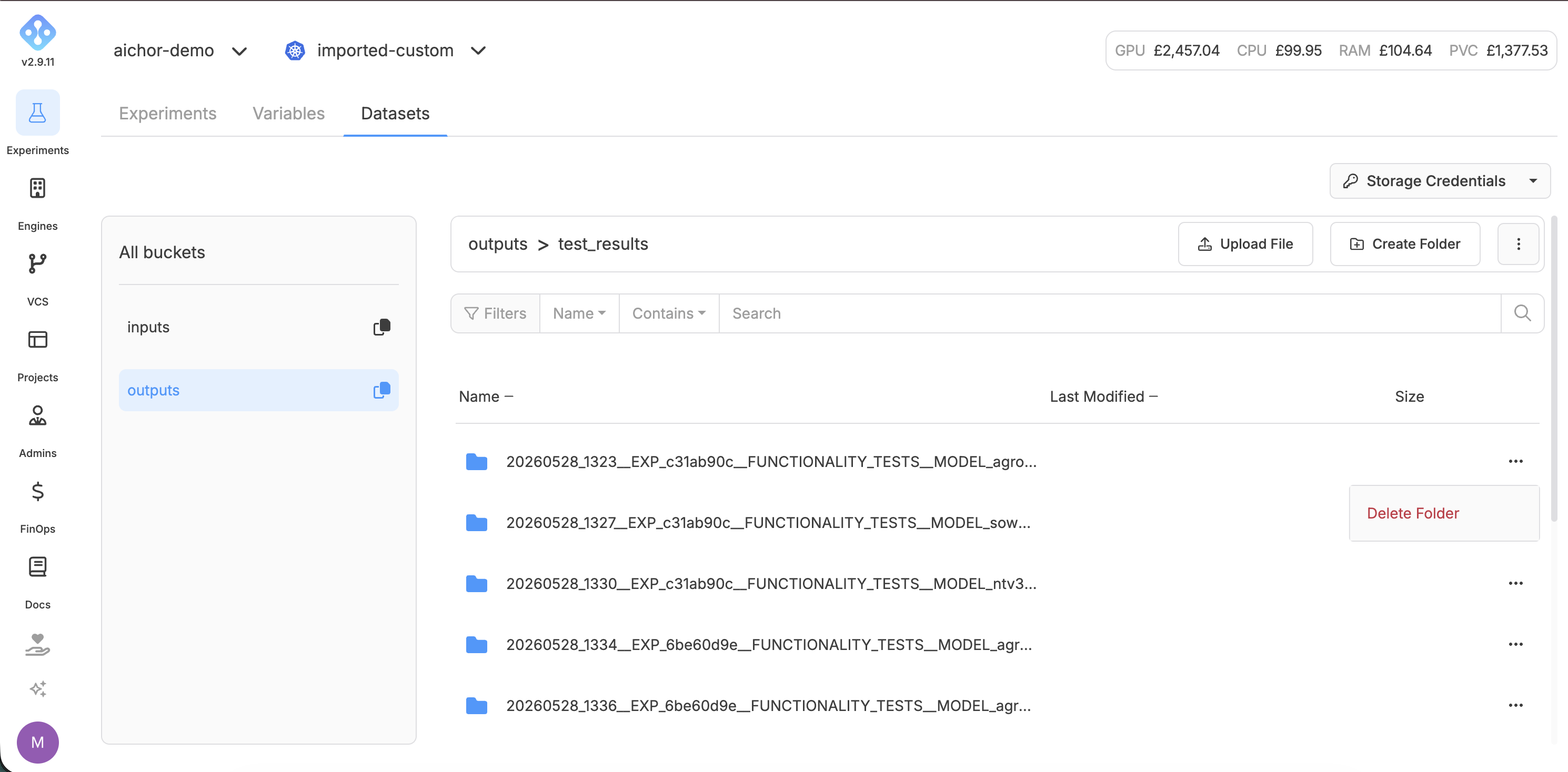Open the Contains filter operator dropdown
Screen dimensions: 1568x772
[669, 313]
